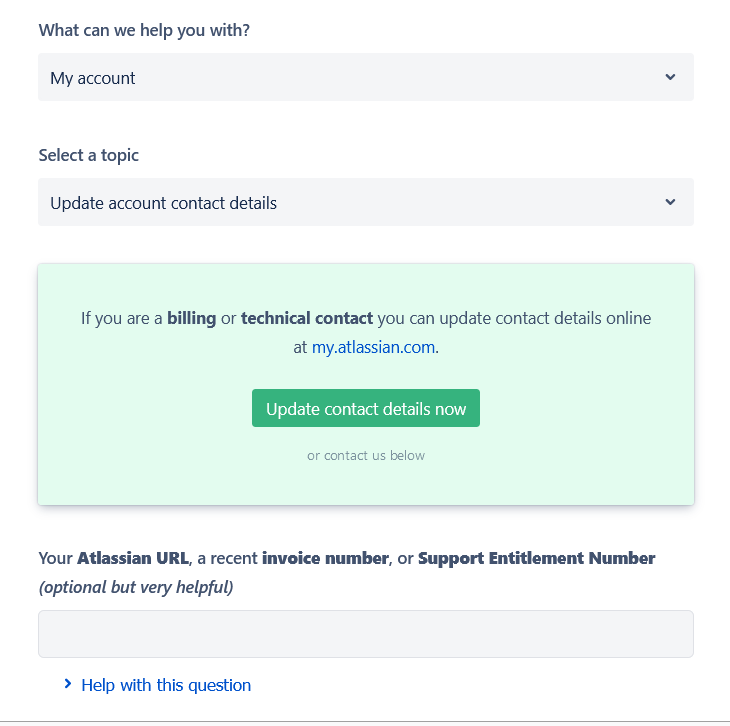Viewport: 730px width, 726px height.
Task: Click the bold 'invoice number' label text
Action: pyautogui.click(x=325, y=558)
